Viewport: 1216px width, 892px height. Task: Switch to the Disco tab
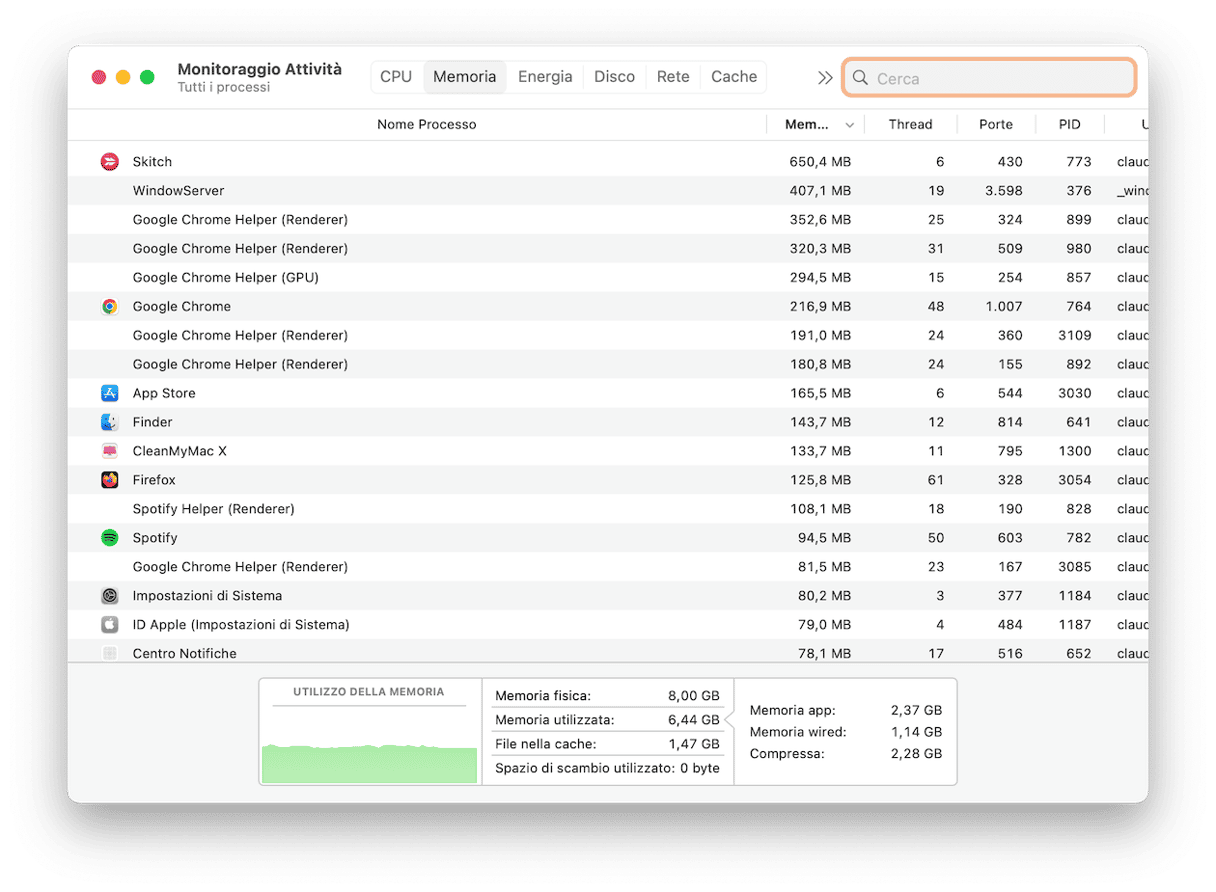coord(614,77)
